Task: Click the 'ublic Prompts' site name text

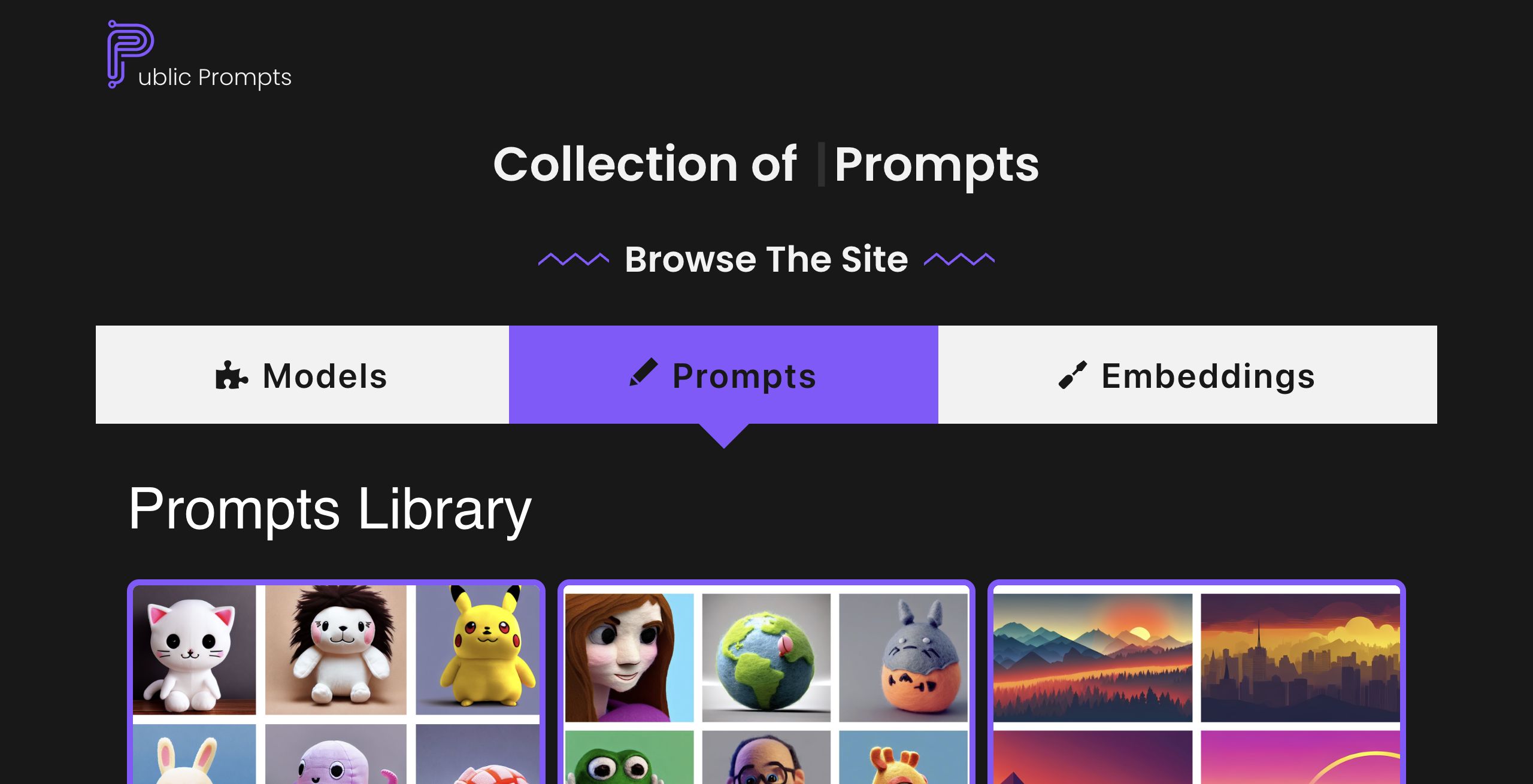Action: [x=215, y=78]
